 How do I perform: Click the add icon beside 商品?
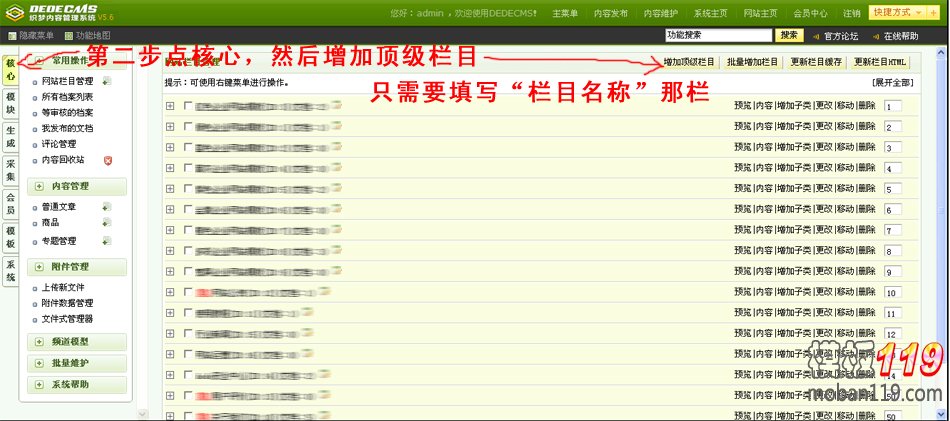107,222
